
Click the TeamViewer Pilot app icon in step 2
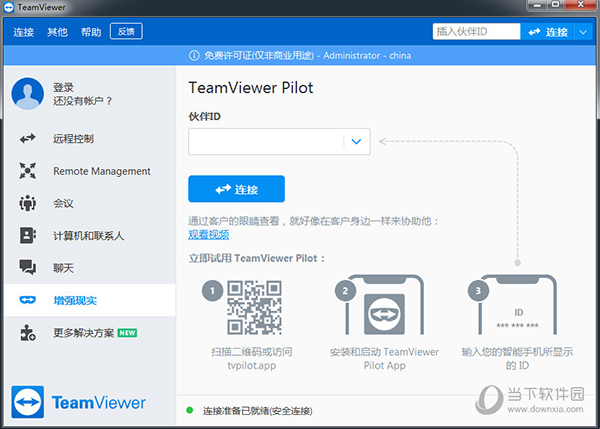(x=384, y=314)
